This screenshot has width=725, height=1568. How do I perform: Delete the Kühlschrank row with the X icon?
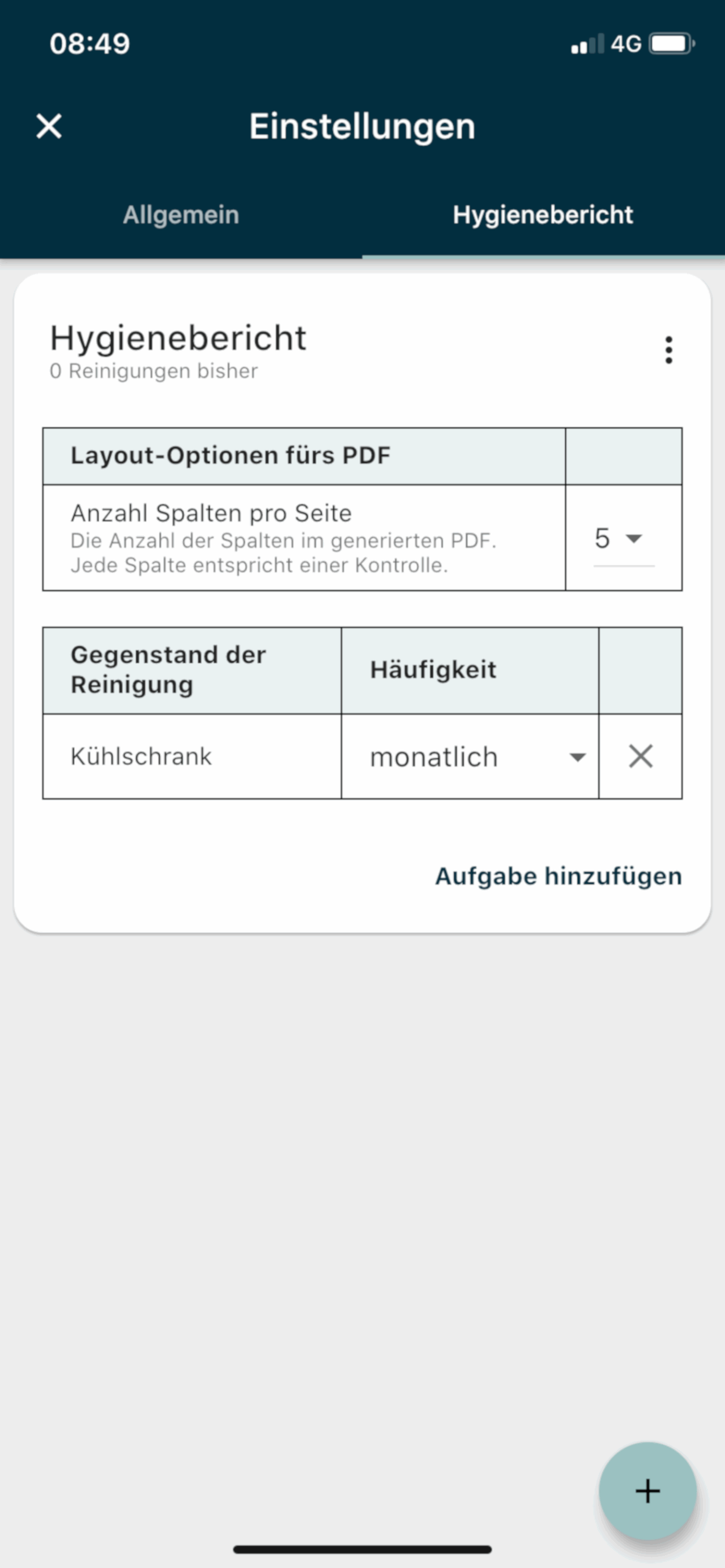click(640, 756)
